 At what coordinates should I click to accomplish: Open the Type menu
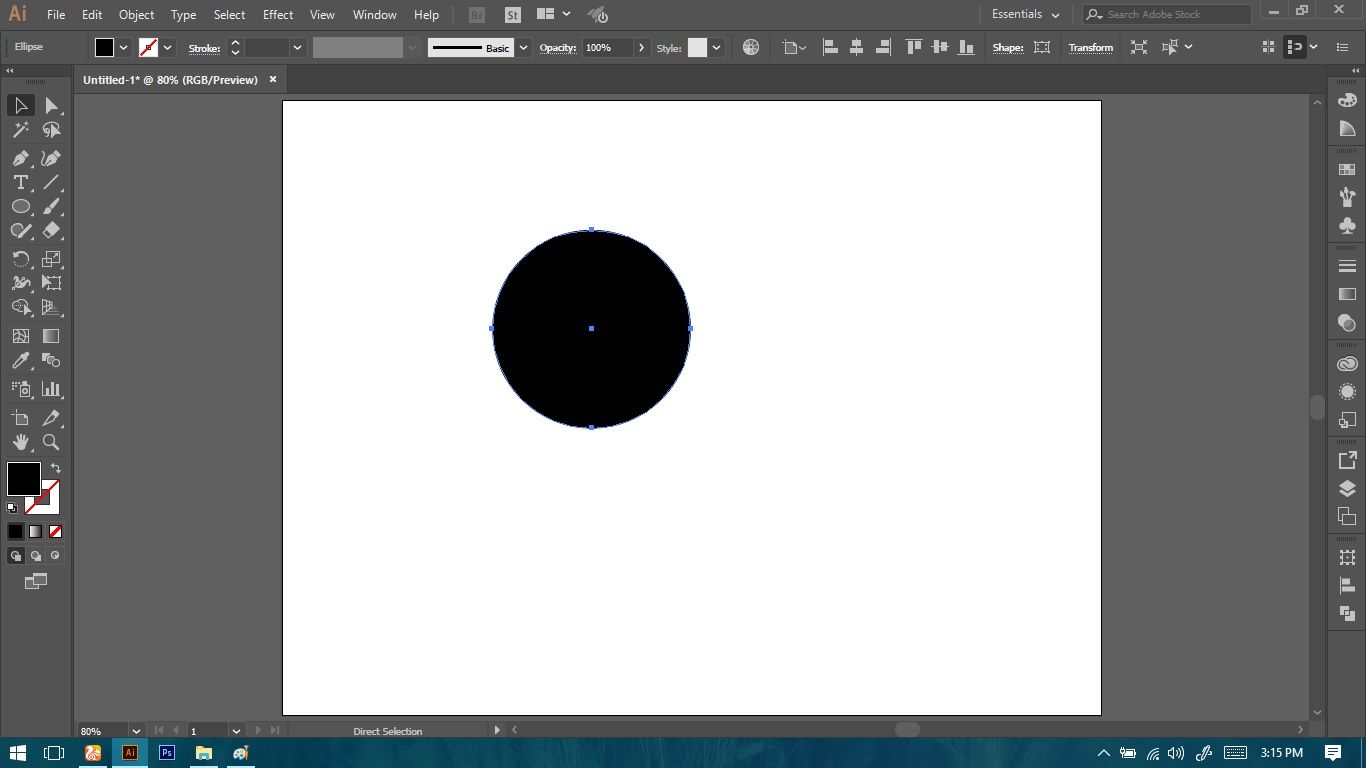(183, 15)
